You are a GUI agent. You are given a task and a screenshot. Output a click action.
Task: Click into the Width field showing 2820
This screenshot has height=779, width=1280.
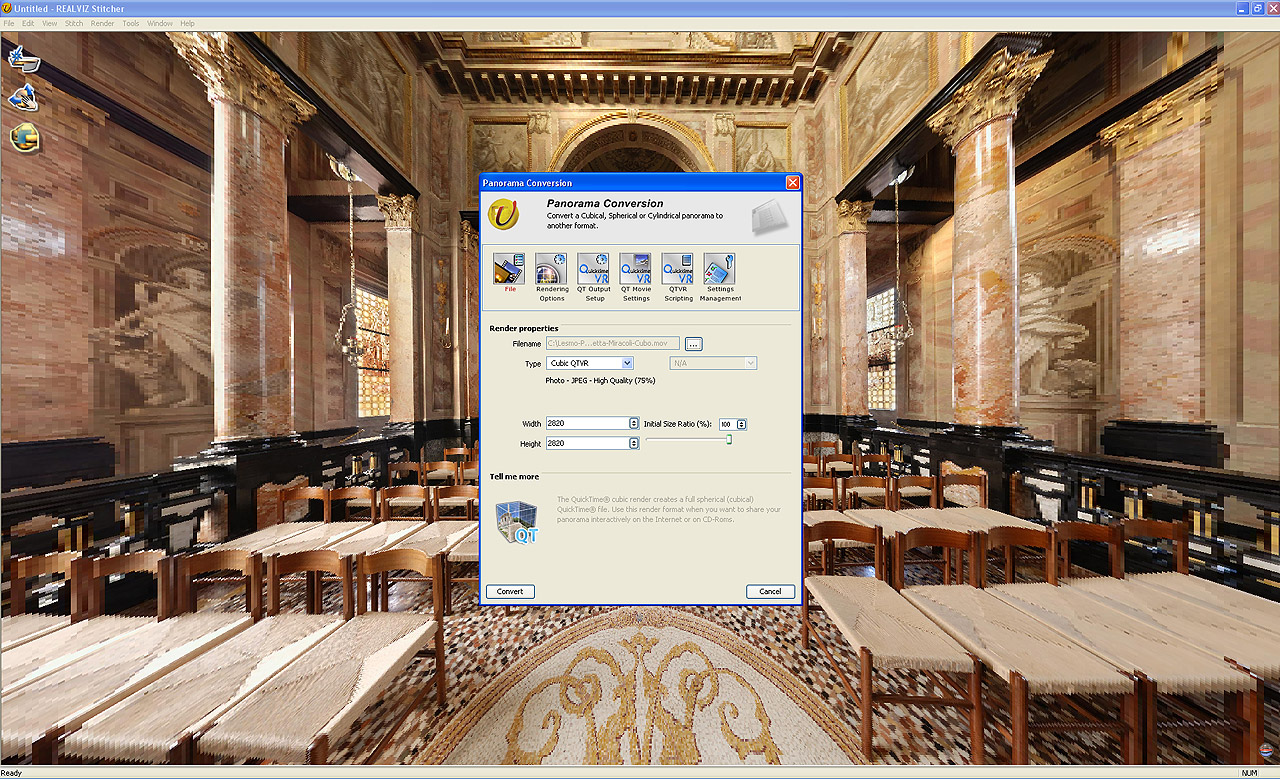point(587,423)
